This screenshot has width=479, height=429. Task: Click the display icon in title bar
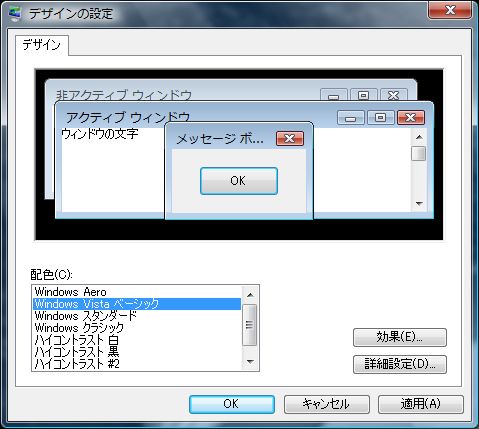point(14,13)
